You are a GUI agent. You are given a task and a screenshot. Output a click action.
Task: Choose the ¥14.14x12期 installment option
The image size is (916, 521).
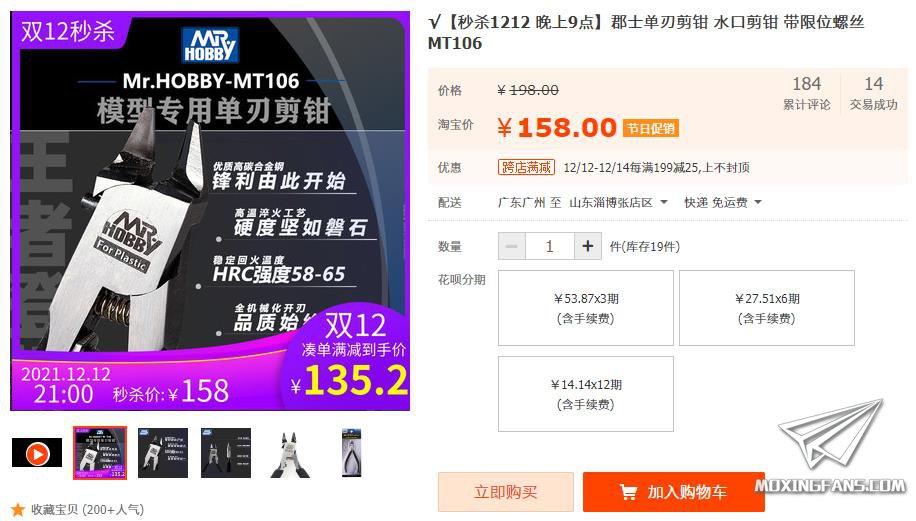pyautogui.click(x=586, y=394)
